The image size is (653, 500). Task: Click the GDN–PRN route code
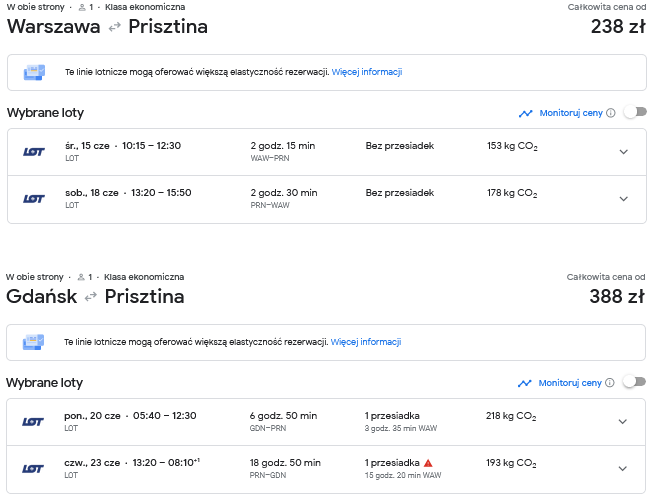(268, 428)
